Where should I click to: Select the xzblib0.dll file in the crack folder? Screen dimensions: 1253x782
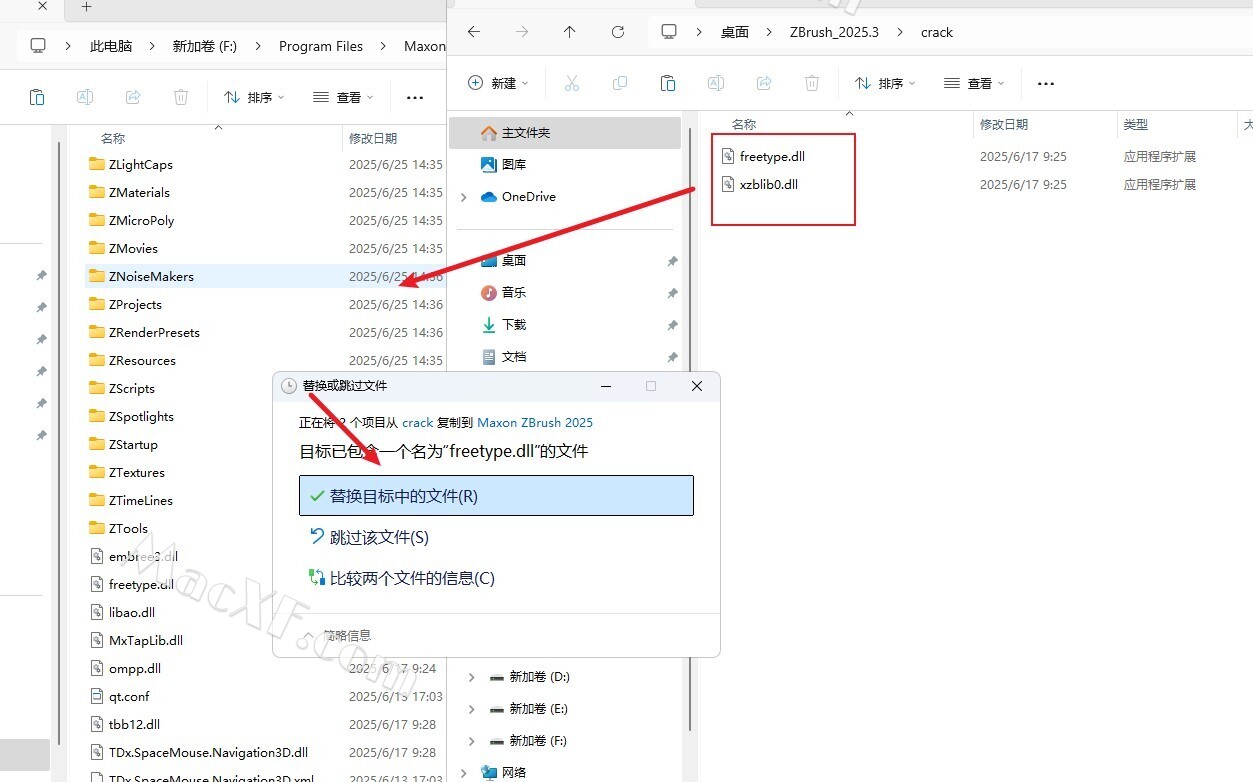pos(769,184)
